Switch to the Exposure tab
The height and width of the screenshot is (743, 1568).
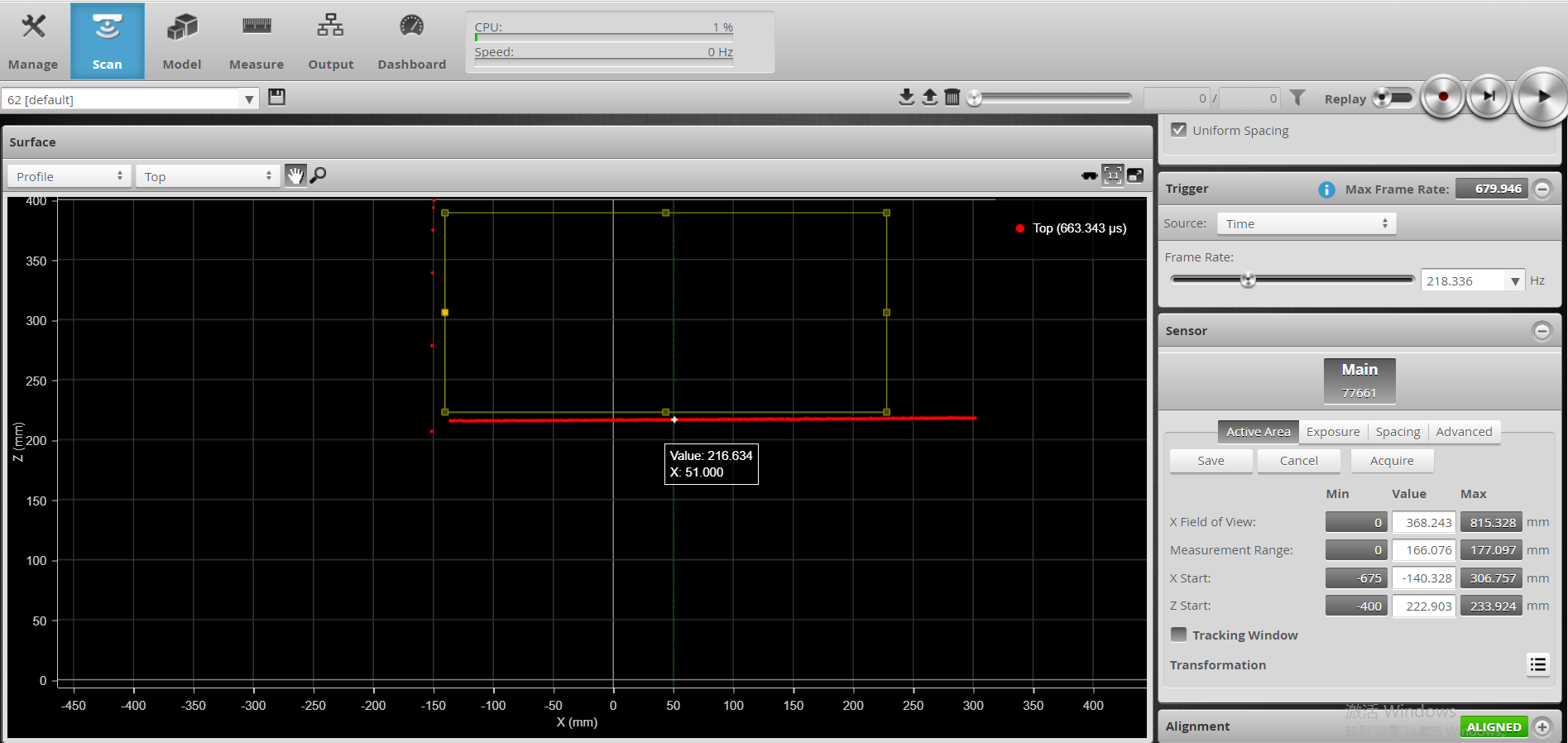click(1332, 432)
